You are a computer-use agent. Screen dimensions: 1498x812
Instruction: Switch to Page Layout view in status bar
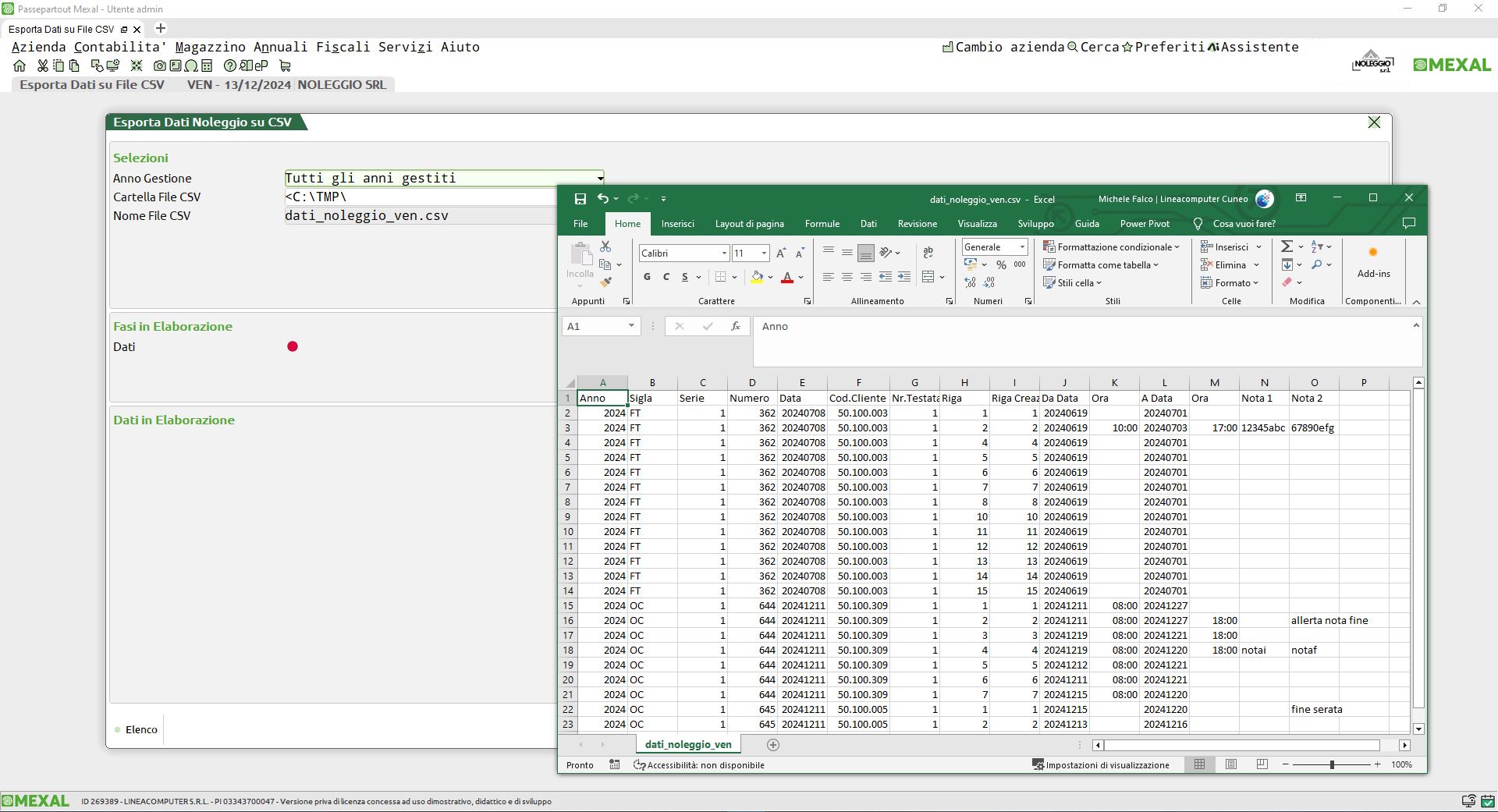click(x=1231, y=764)
